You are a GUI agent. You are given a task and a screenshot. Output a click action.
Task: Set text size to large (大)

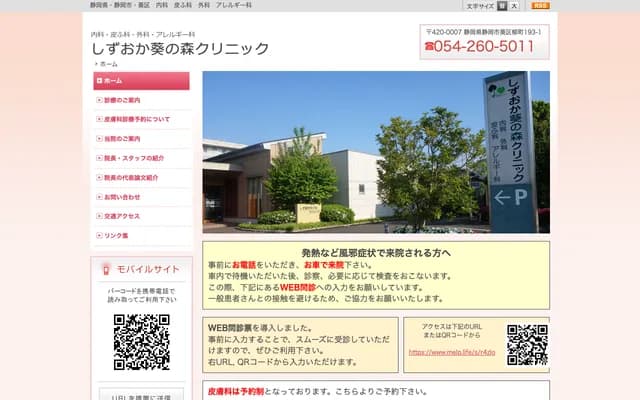point(515,6)
